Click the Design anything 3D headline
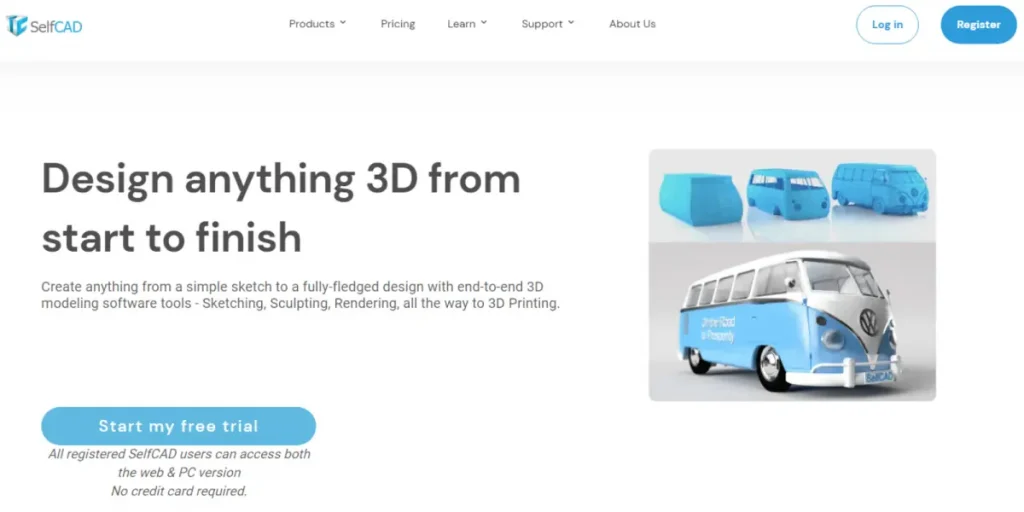Viewport: 1024px width, 512px height. click(281, 208)
